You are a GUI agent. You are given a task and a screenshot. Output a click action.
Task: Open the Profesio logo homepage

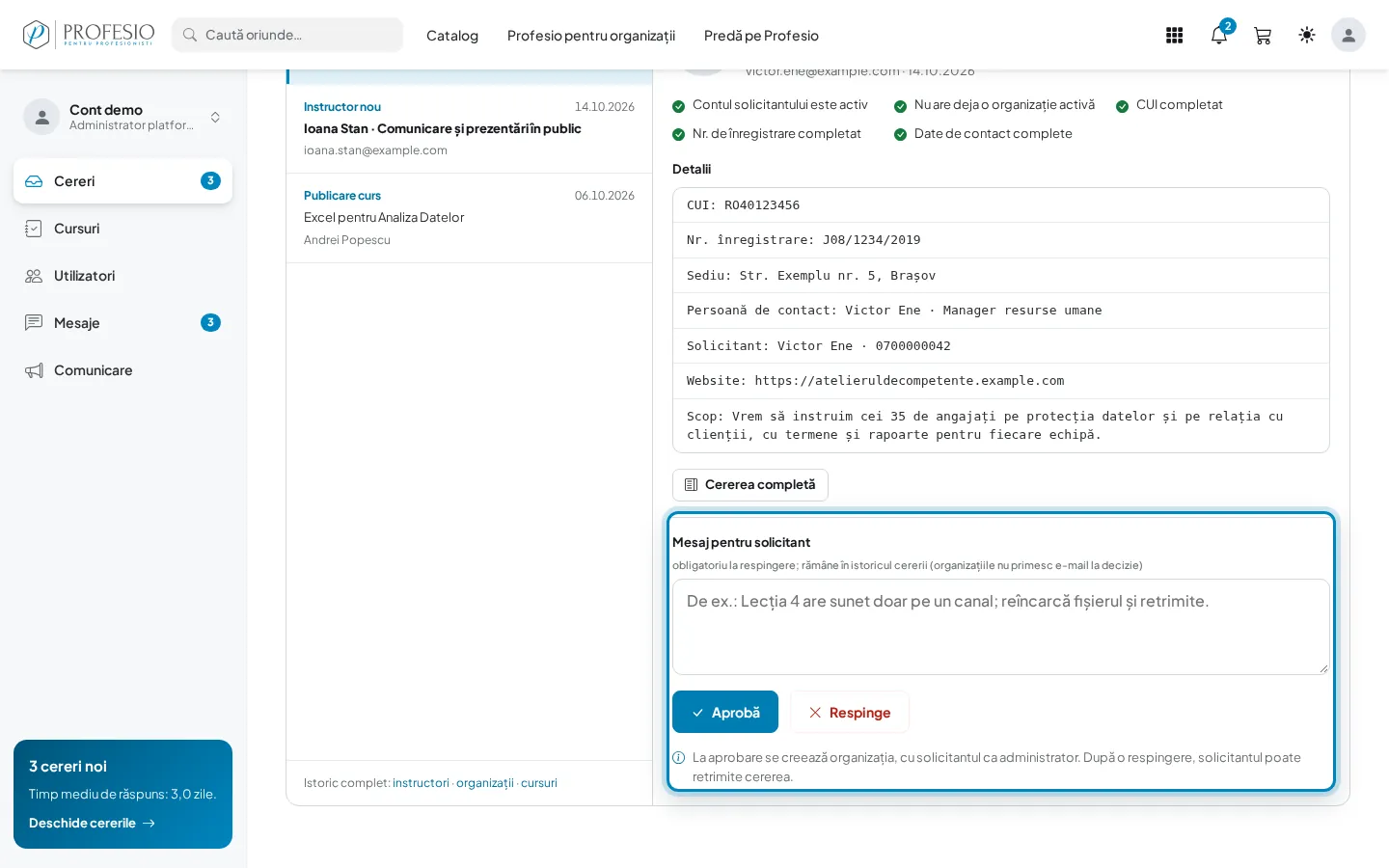coord(88,35)
